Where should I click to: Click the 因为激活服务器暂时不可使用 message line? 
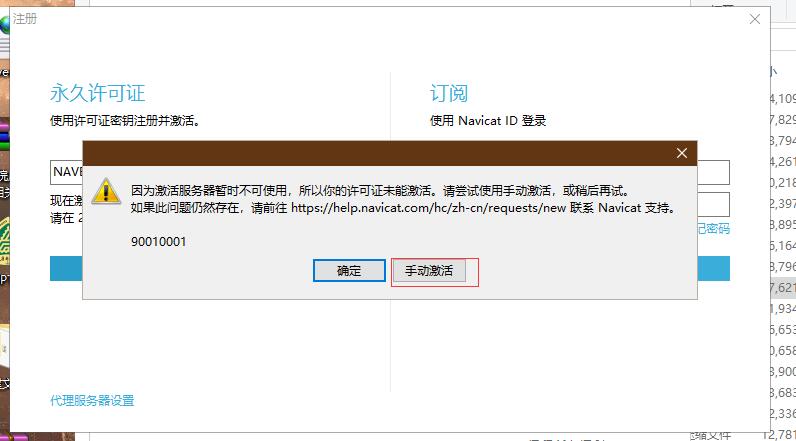coord(380,191)
